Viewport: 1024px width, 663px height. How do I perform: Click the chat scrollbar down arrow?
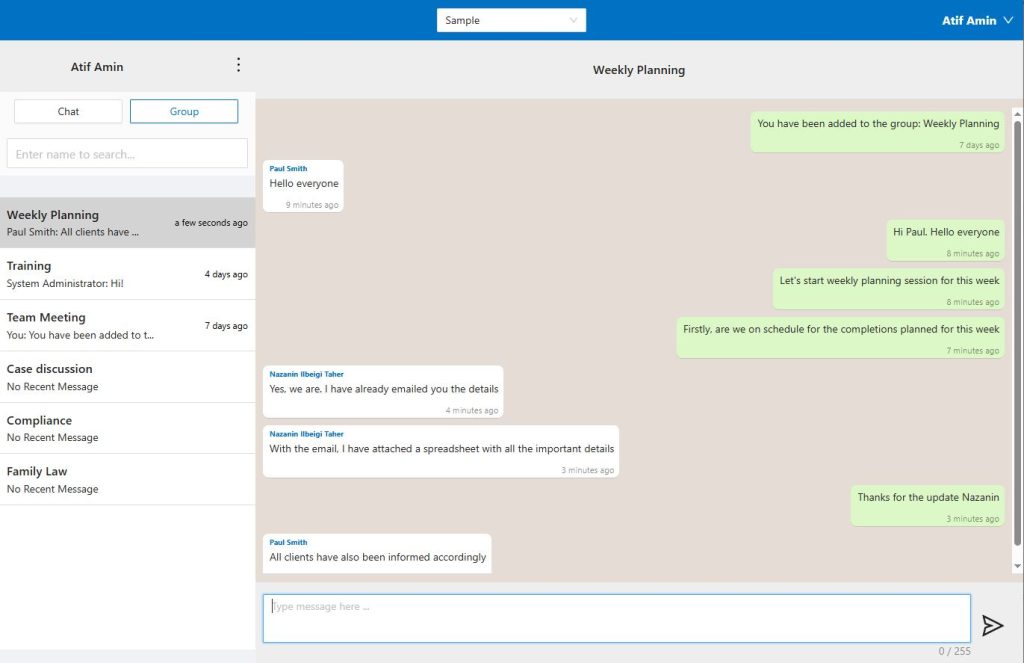(1017, 566)
